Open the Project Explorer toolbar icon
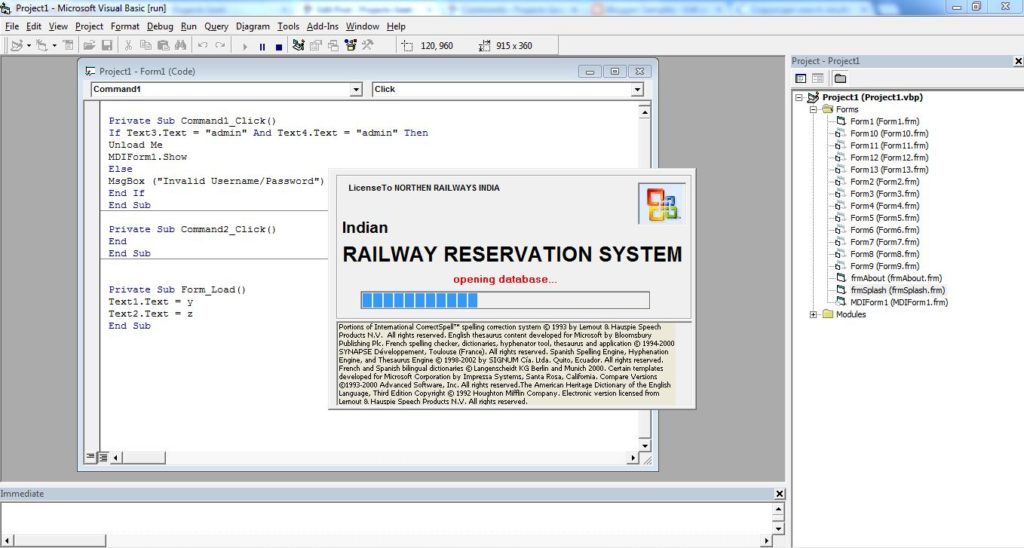This screenshot has width=1024, height=548. (x=298, y=46)
